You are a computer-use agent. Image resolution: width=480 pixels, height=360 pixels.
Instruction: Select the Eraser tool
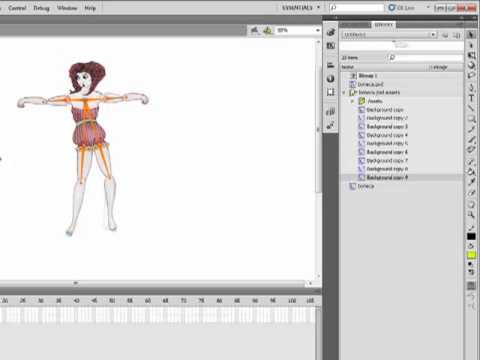[471, 193]
